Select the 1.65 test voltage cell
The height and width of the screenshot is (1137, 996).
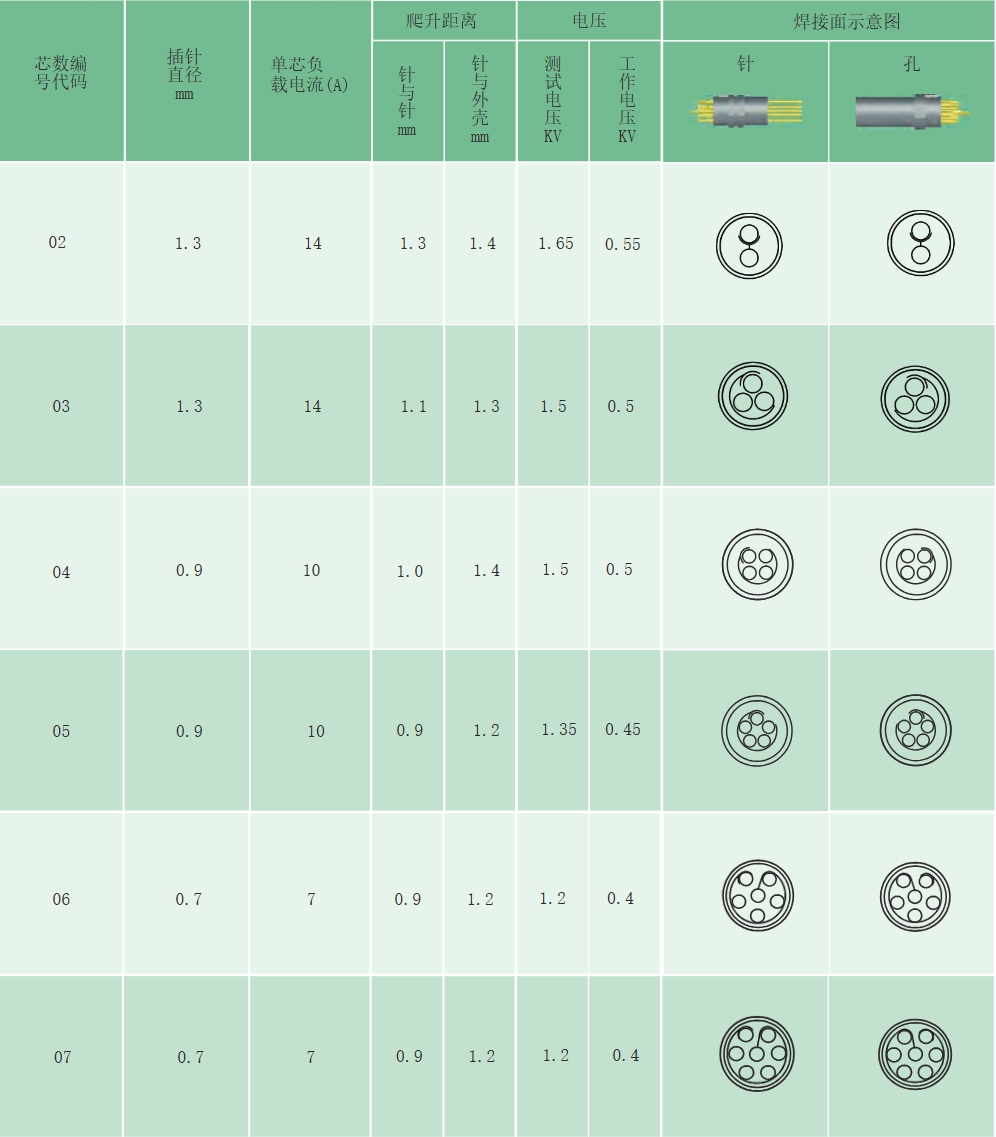555,243
